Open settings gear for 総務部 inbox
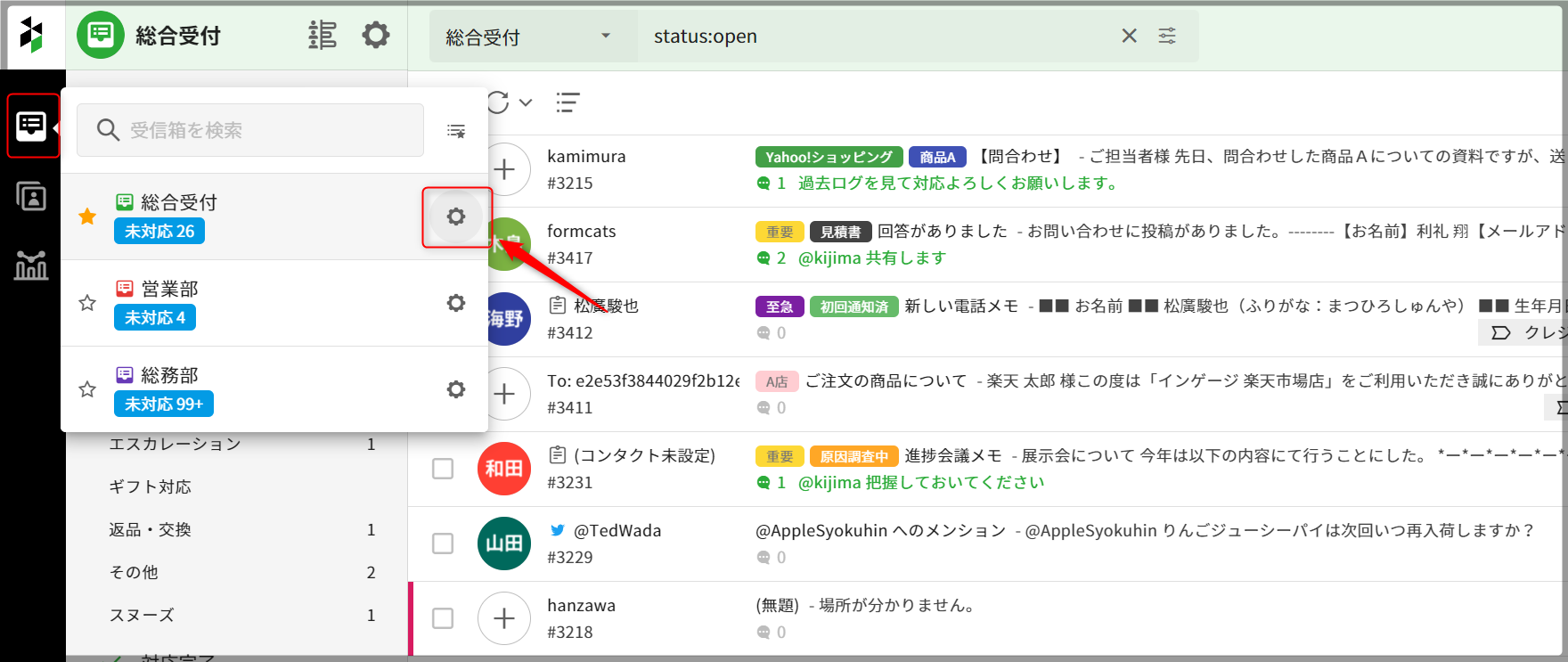 456,389
